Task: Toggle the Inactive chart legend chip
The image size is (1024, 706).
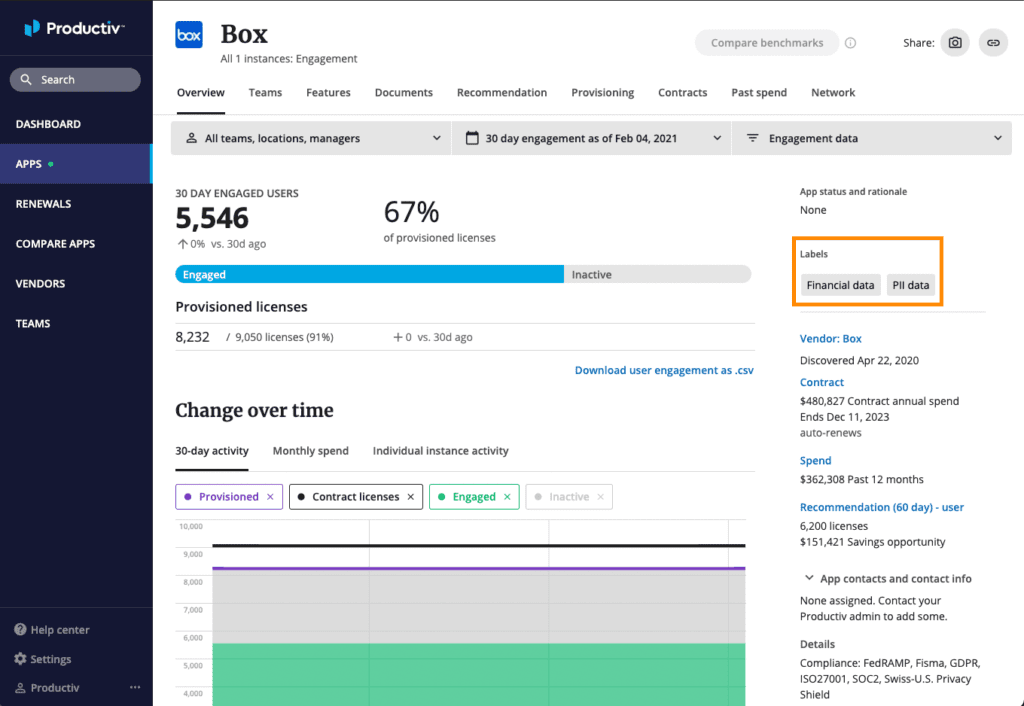Action: 569,497
